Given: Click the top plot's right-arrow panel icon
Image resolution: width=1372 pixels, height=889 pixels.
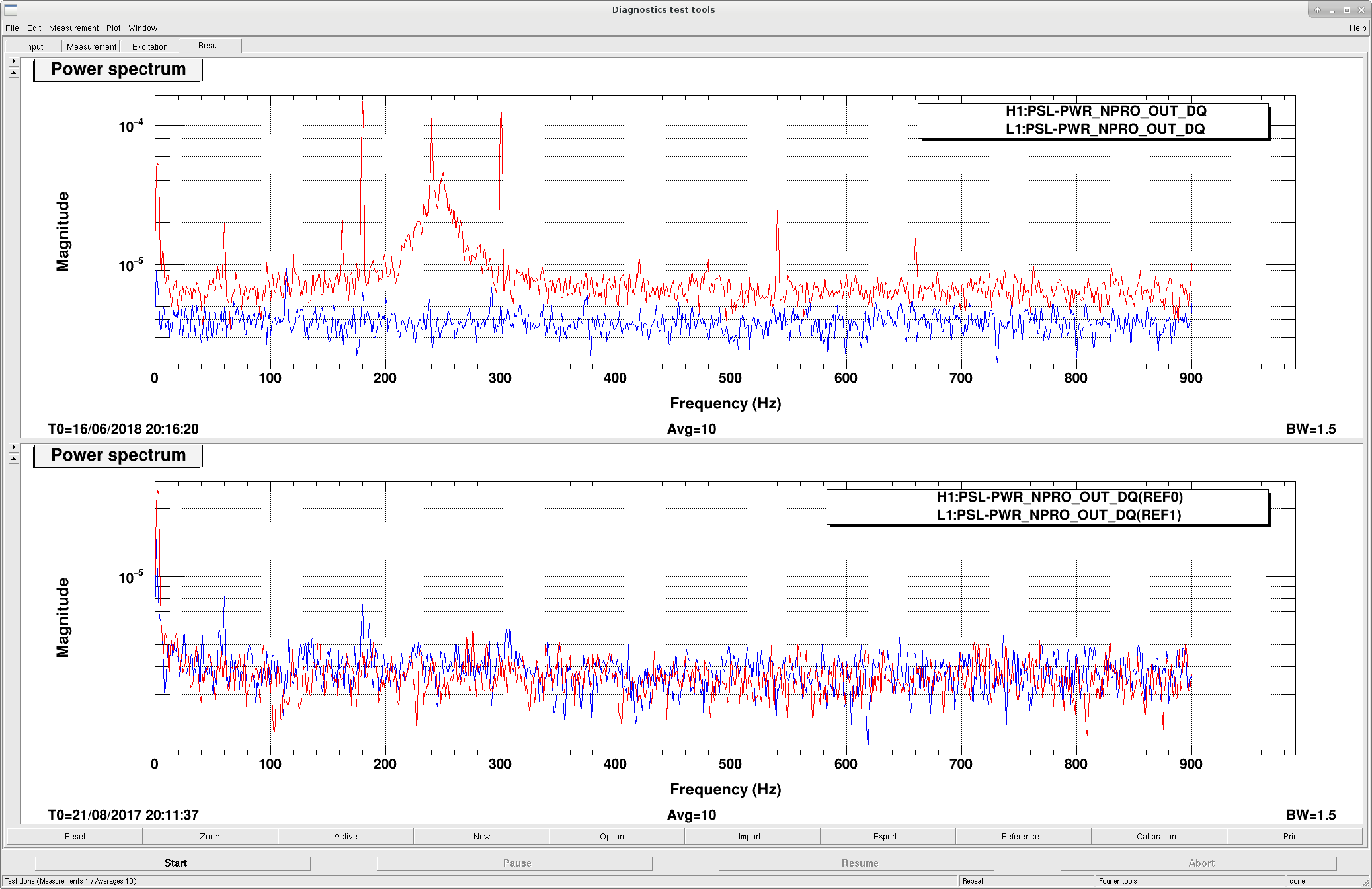Looking at the screenshot, I should click(13, 61).
